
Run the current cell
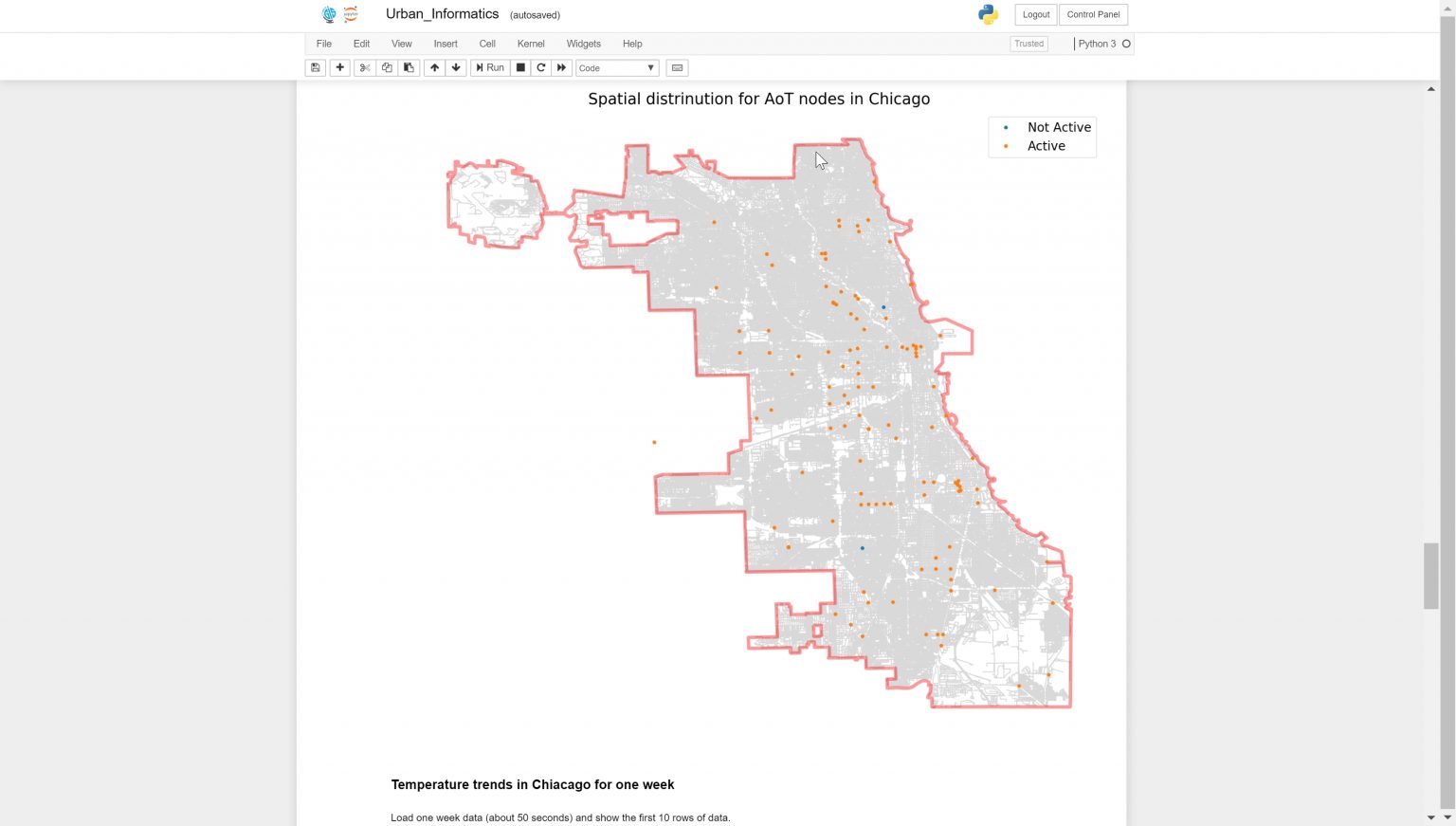coord(490,67)
